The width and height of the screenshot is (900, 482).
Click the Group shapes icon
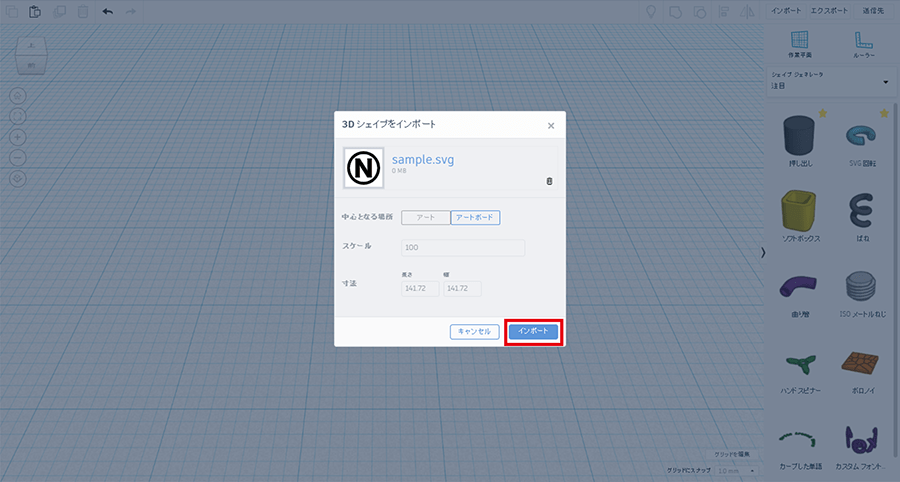(x=676, y=11)
